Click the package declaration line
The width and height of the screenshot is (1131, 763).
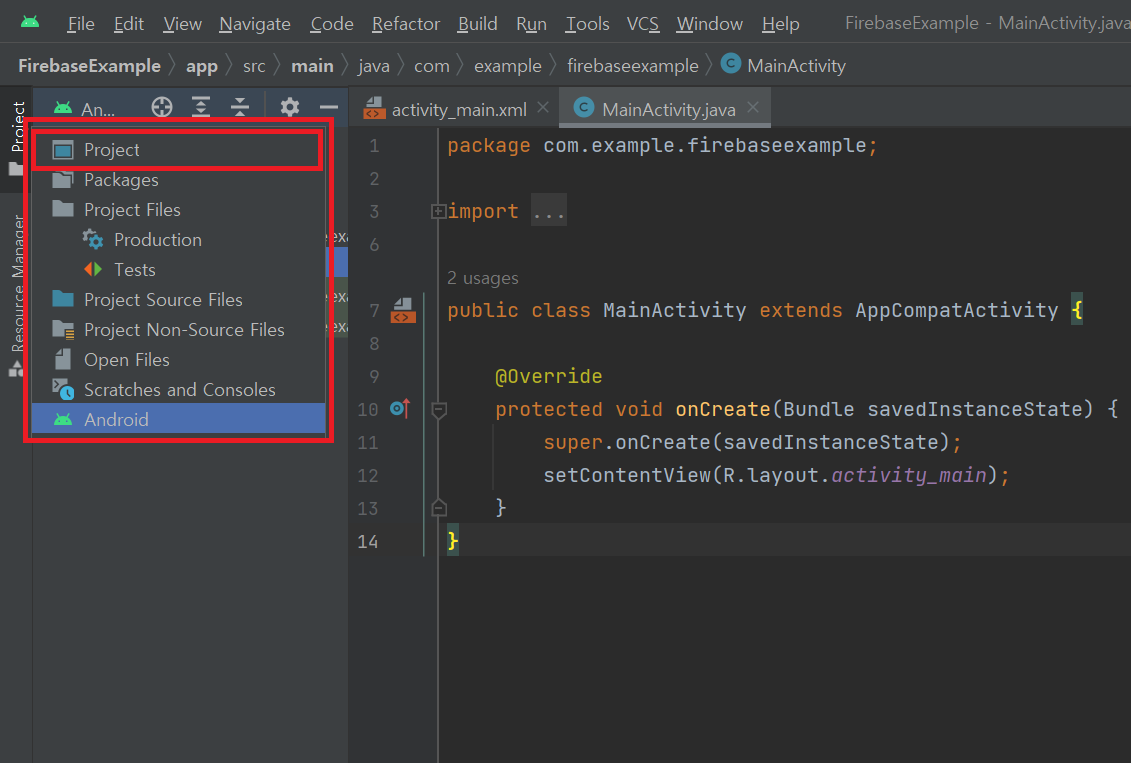pyautogui.click(x=662, y=146)
